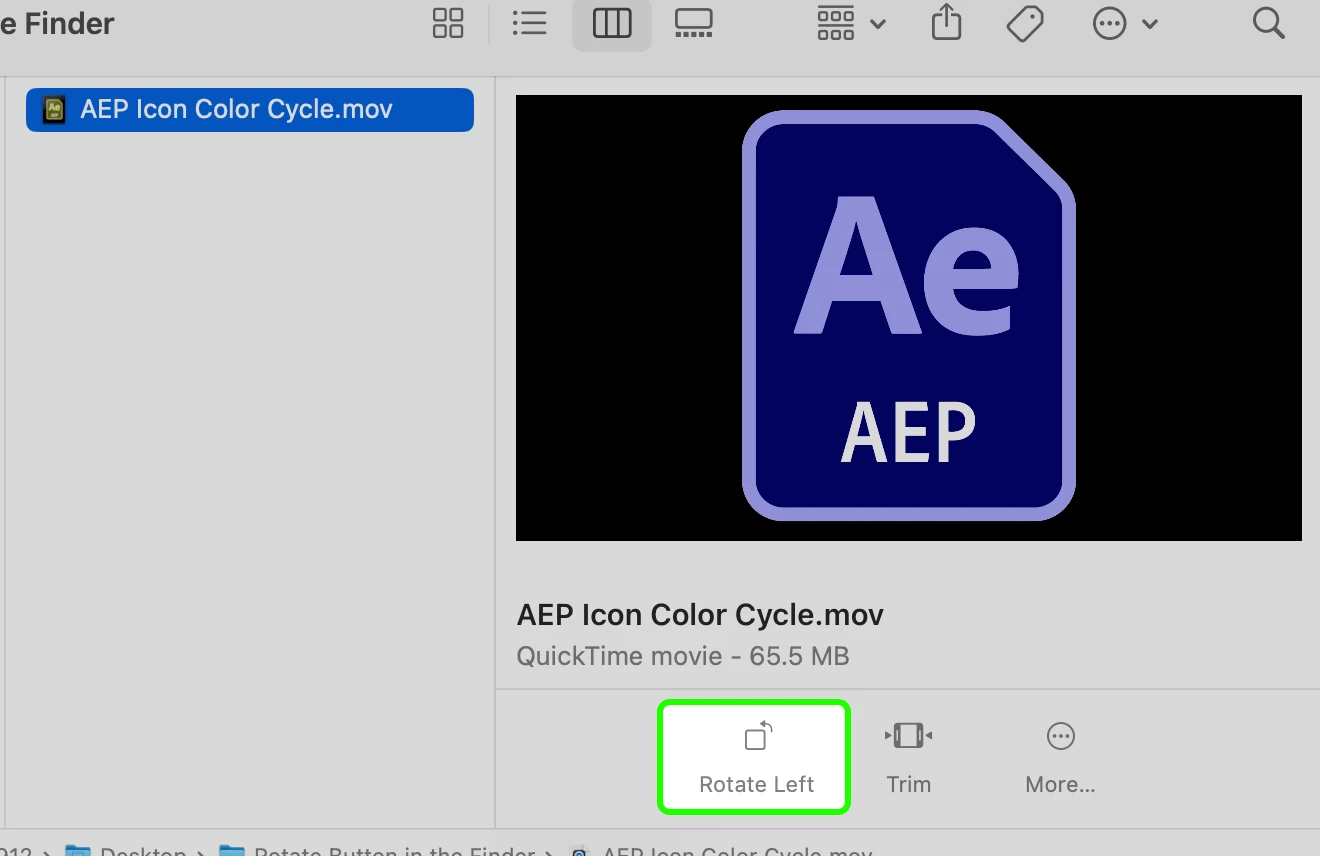The width and height of the screenshot is (1320, 856).
Task: Click the AEP video preview thumbnail
Action: click(x=909, y=318)
